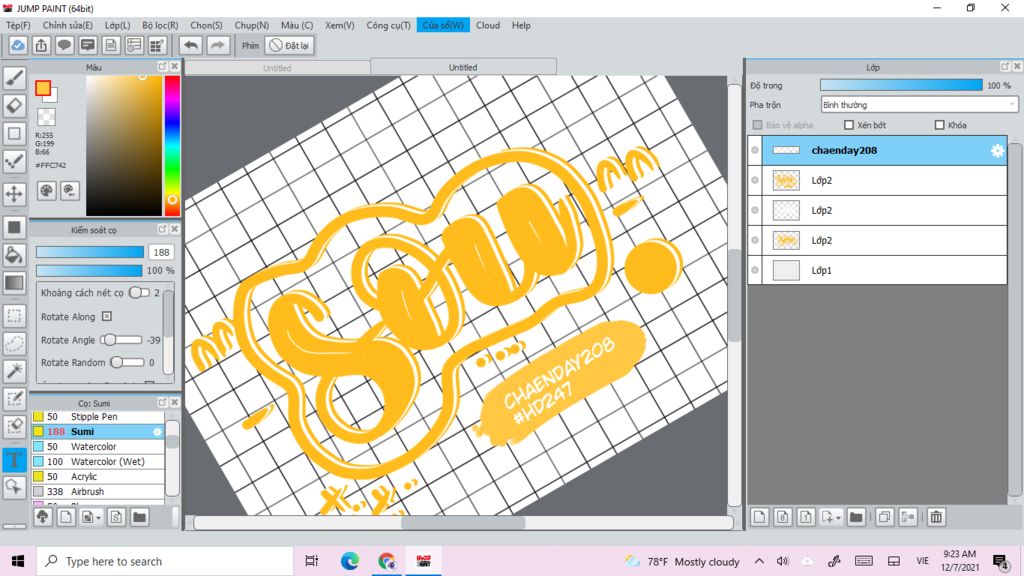
Task: Select the Lớp1 layer
Action: tap(877, 270)
